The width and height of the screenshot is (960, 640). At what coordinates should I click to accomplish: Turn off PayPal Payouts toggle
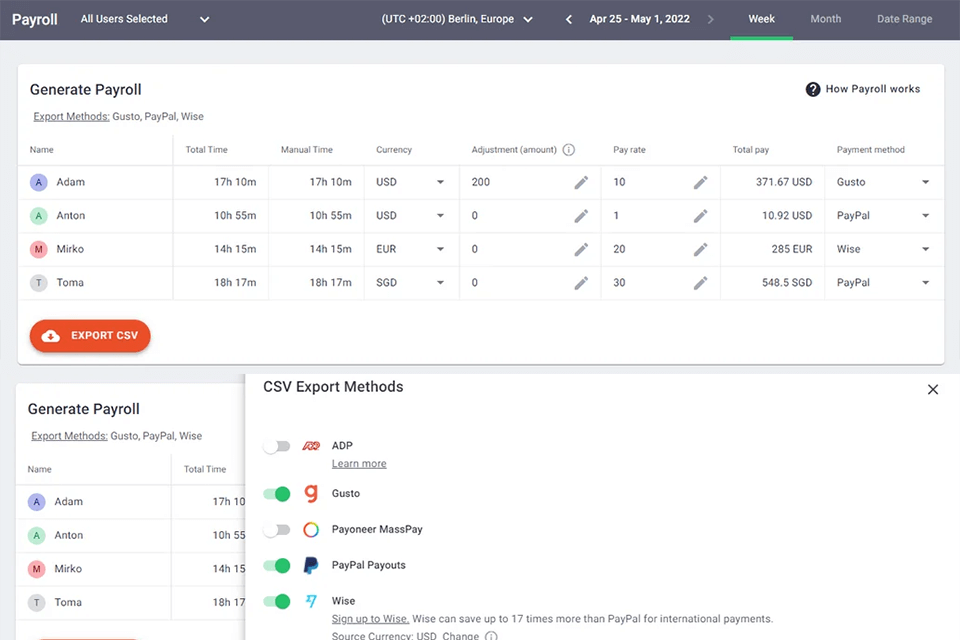pyautogui.click(x=277, y=565)
